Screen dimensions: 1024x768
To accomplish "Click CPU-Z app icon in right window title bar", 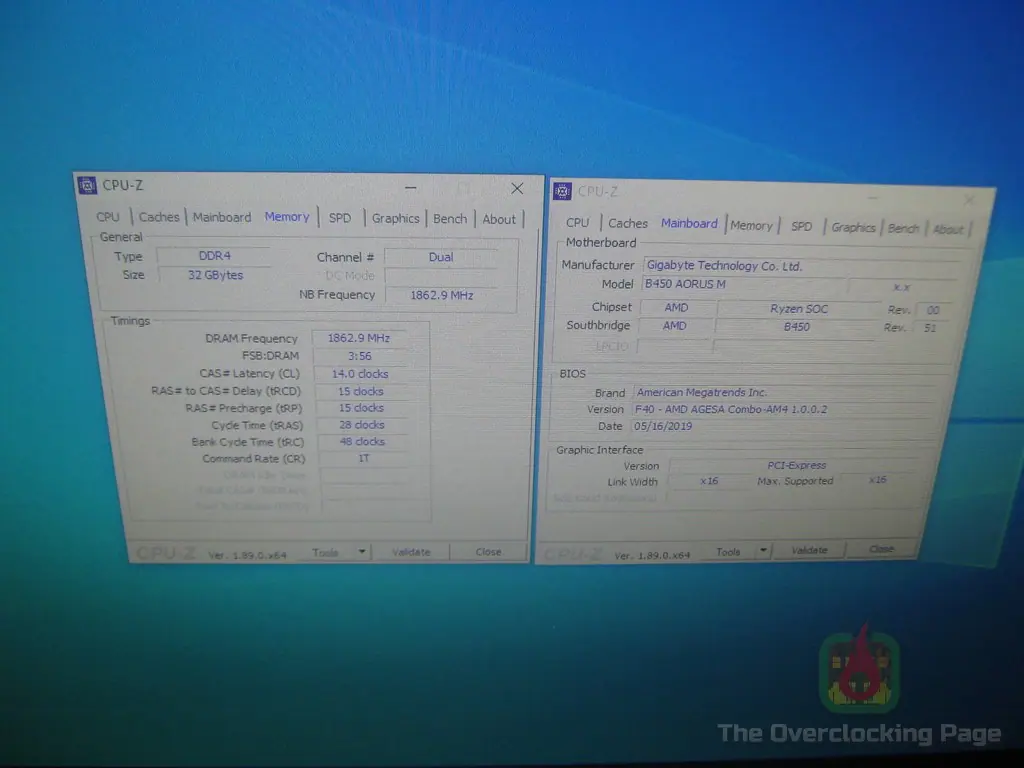I will (x=562, y=191).
